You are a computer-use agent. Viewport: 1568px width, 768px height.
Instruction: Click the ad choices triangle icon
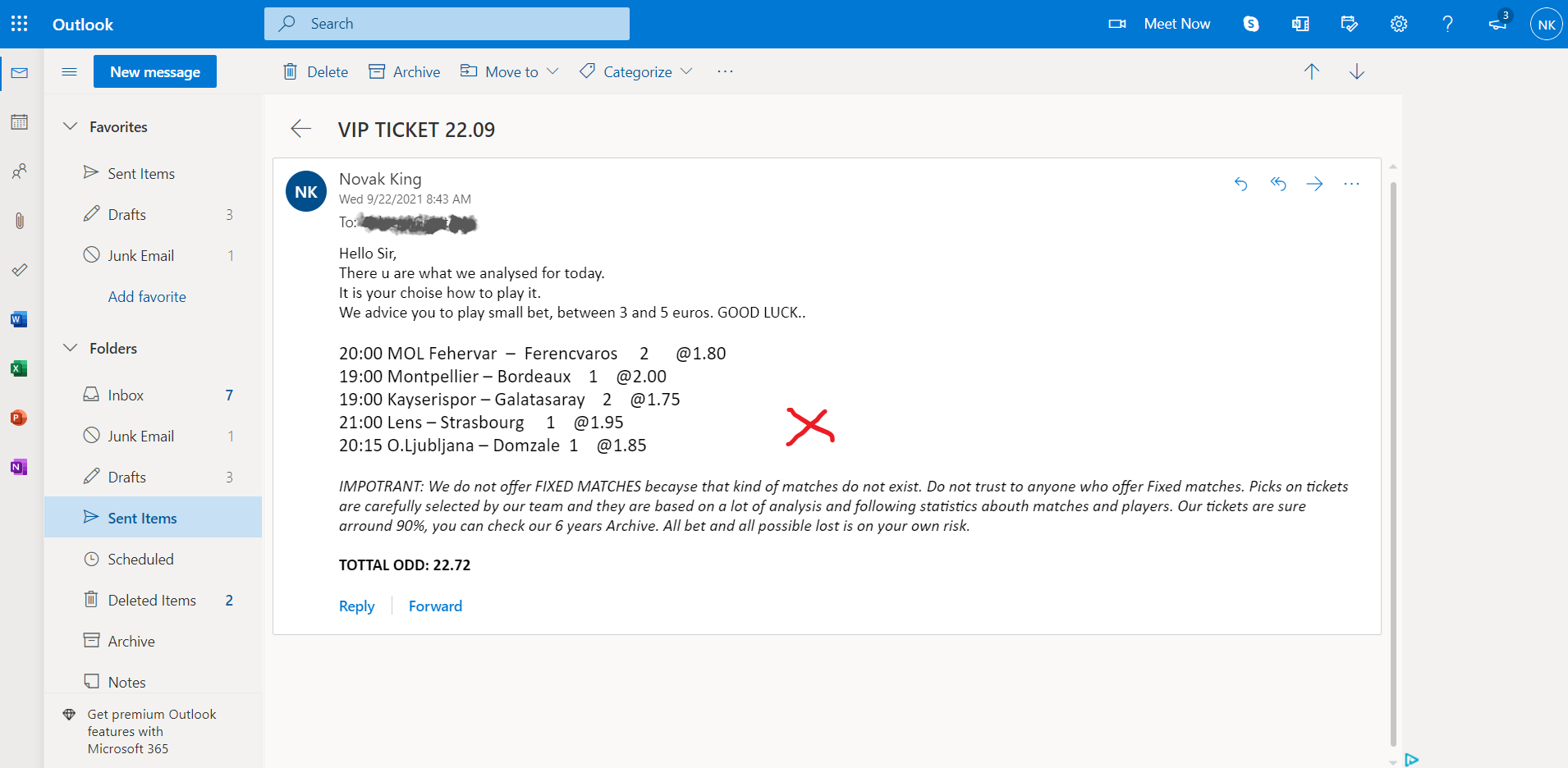1412,760
